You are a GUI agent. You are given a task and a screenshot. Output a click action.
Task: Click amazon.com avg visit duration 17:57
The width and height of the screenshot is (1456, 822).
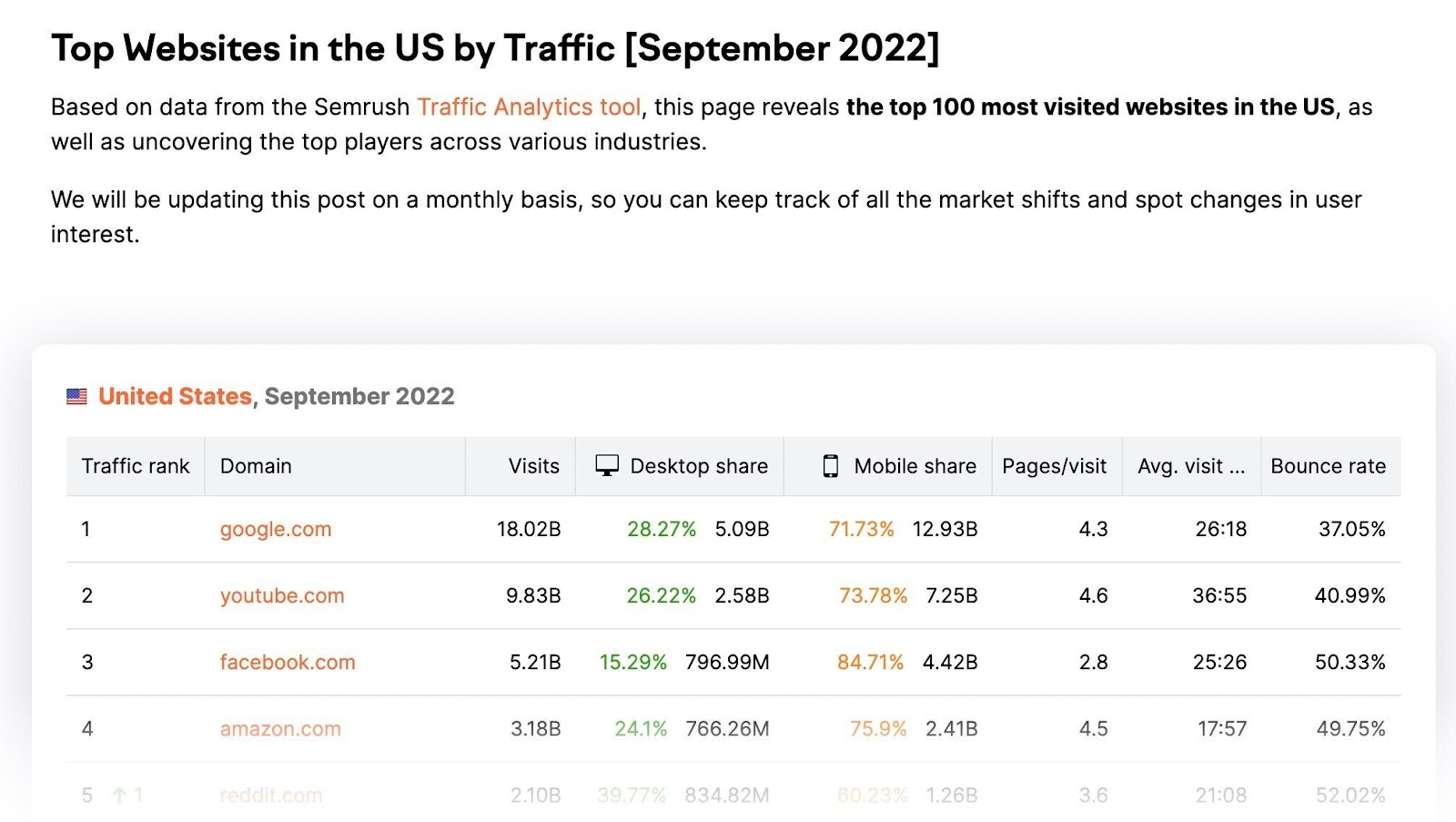[1222, 728]
